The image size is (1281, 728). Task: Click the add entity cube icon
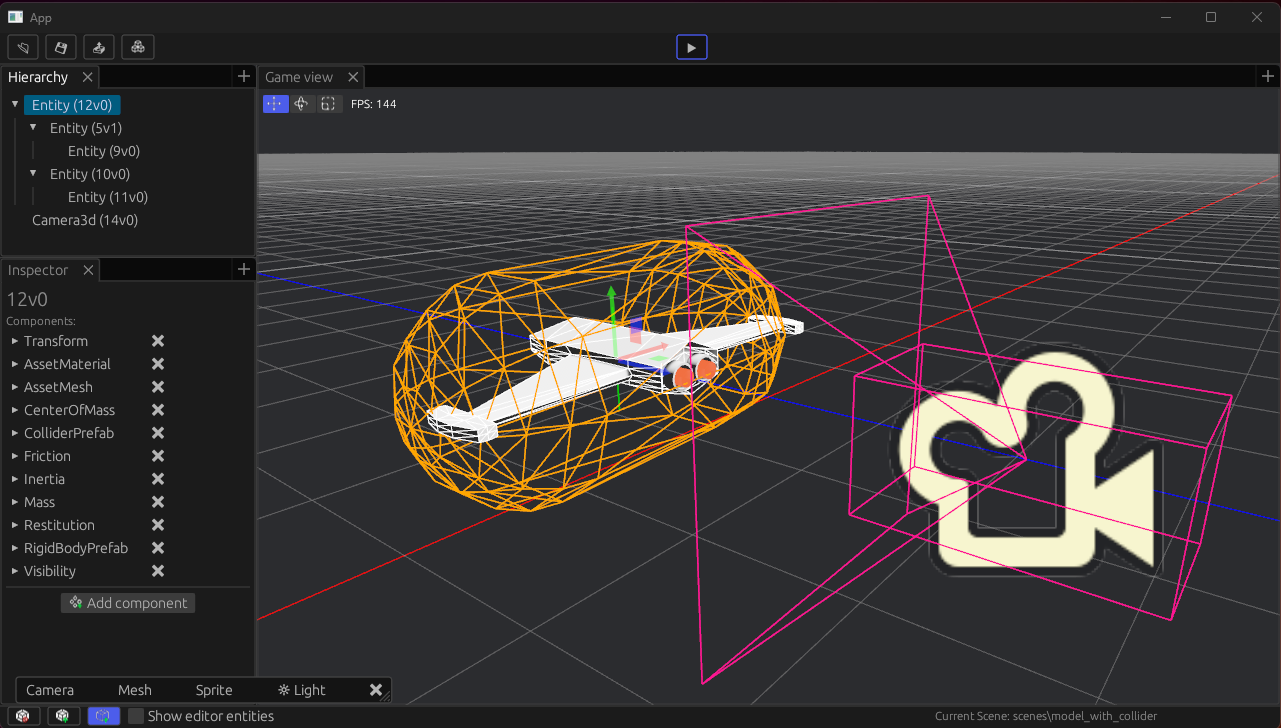pos(62,716)
